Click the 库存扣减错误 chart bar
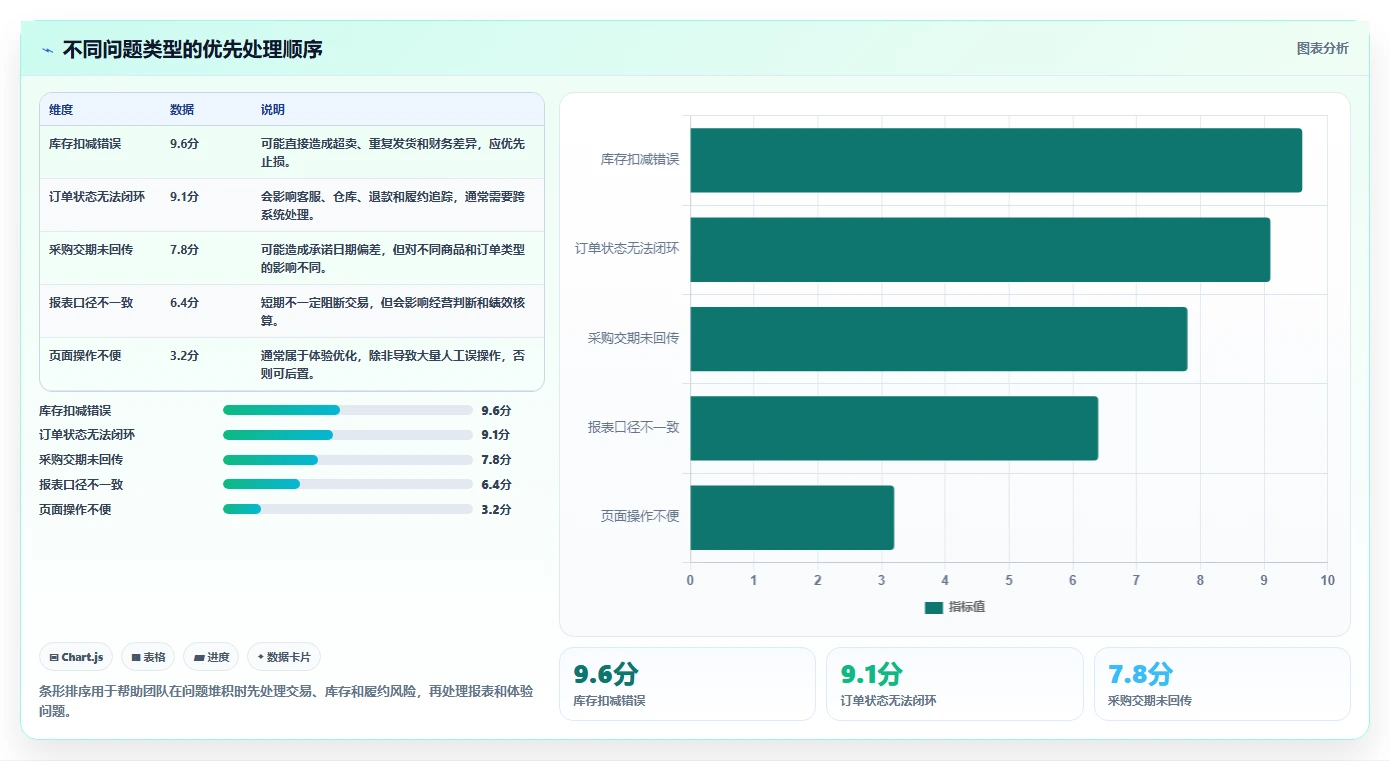 (996, 160)
